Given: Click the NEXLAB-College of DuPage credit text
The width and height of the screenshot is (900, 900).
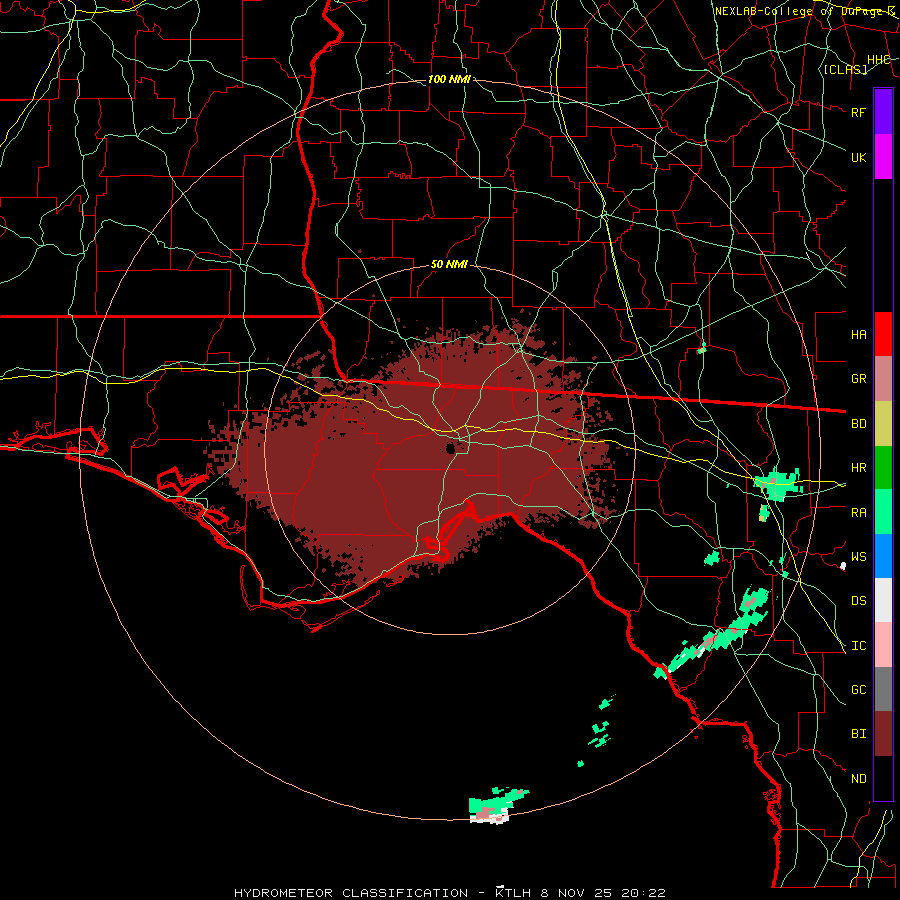Looking at the screenshot, I should point(805,11).
